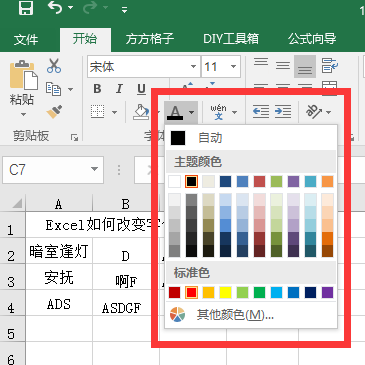
Task: Select the standard purple color swatch
Action: coord(327,293)
